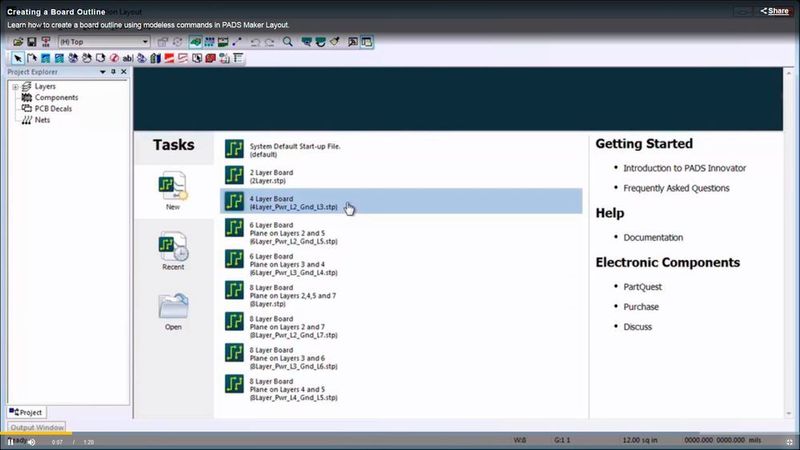This screenshot has height=450, width=800.
Task: Choose 6 Layer Board Planes 2 and 5
Action: click(401, 233)
